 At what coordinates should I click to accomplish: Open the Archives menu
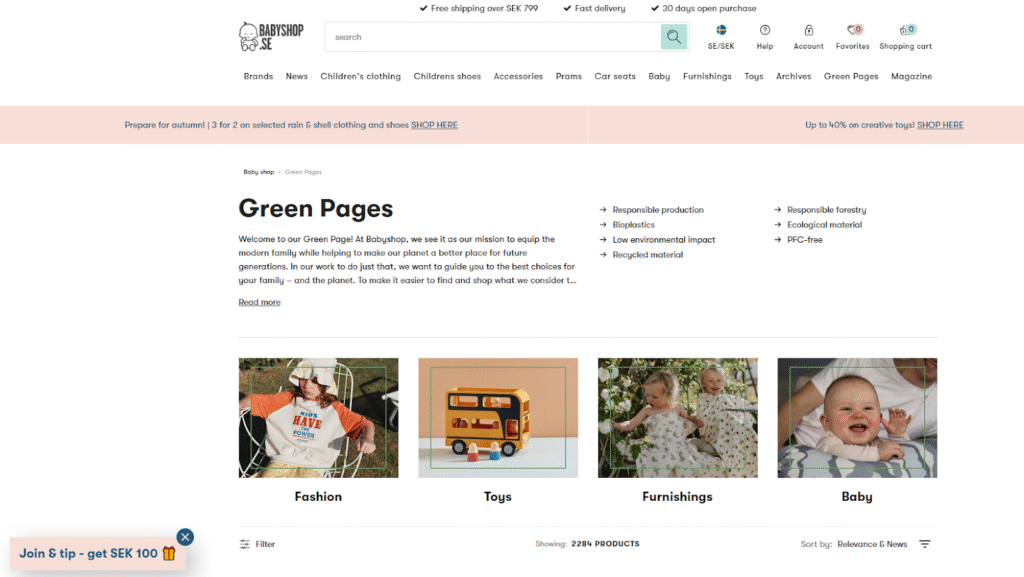point(793,76)
